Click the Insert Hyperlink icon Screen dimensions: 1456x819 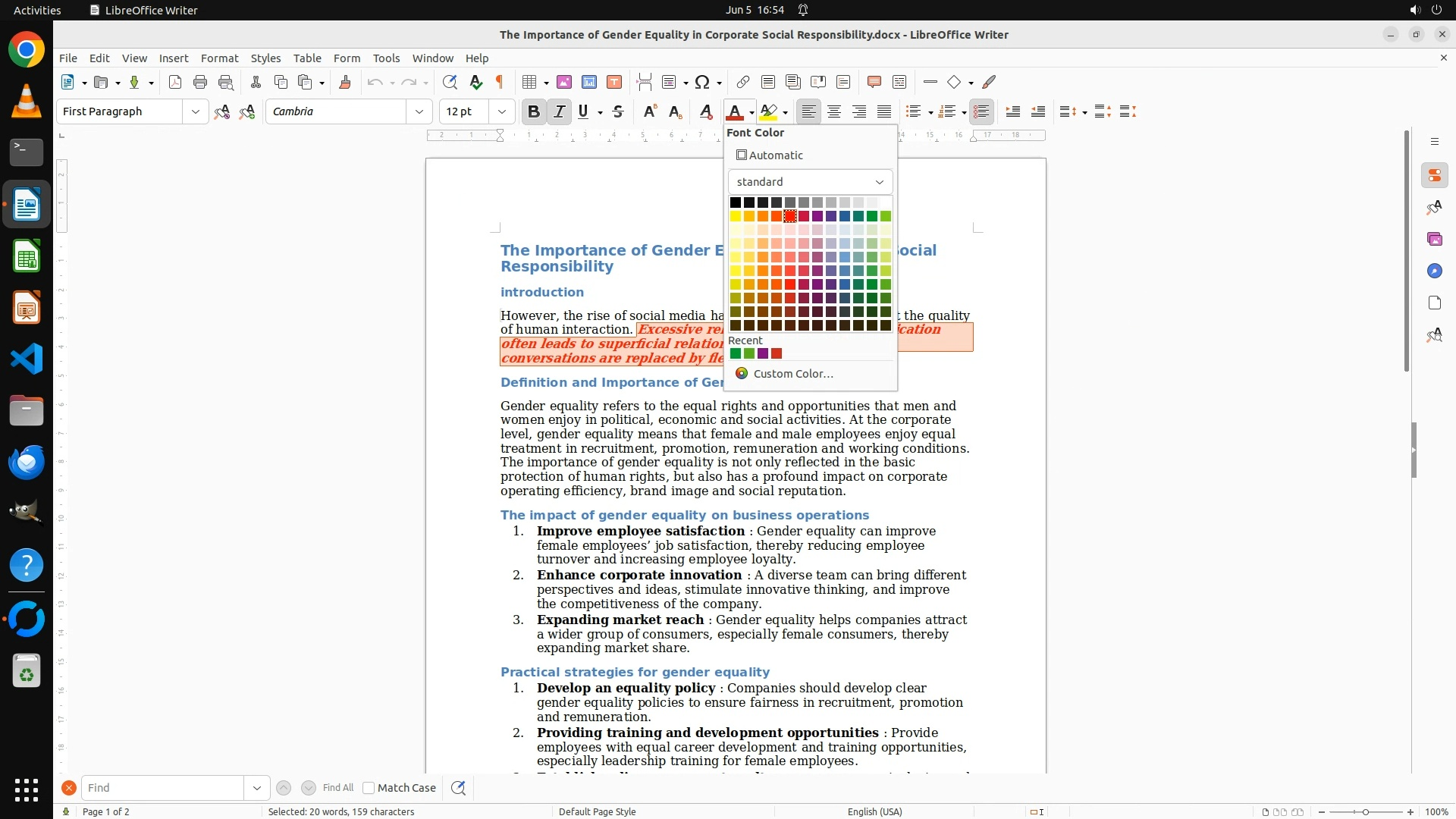pyautogui.click(x=743, y=82)
